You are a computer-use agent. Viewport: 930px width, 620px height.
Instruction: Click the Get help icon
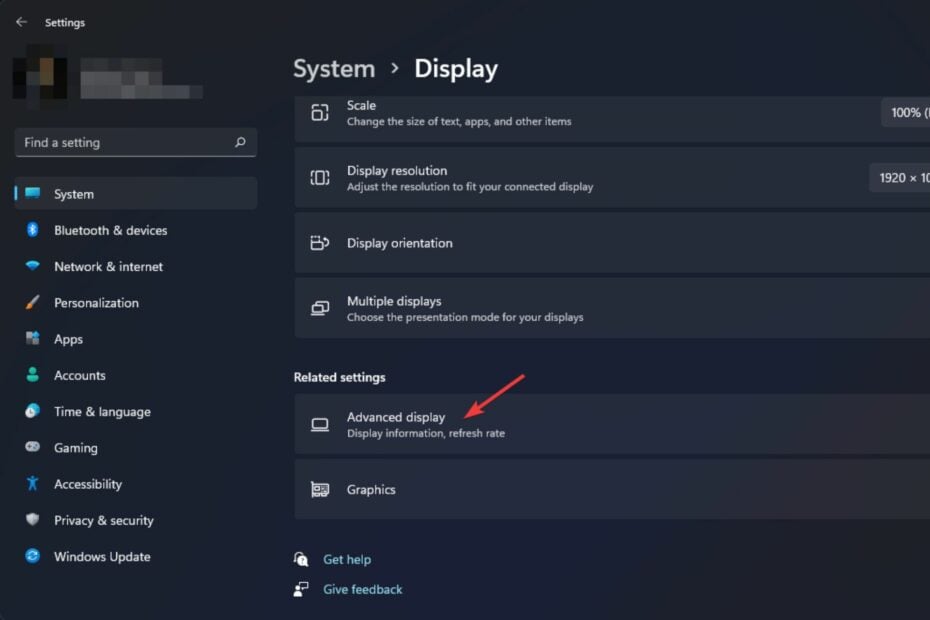301,559
